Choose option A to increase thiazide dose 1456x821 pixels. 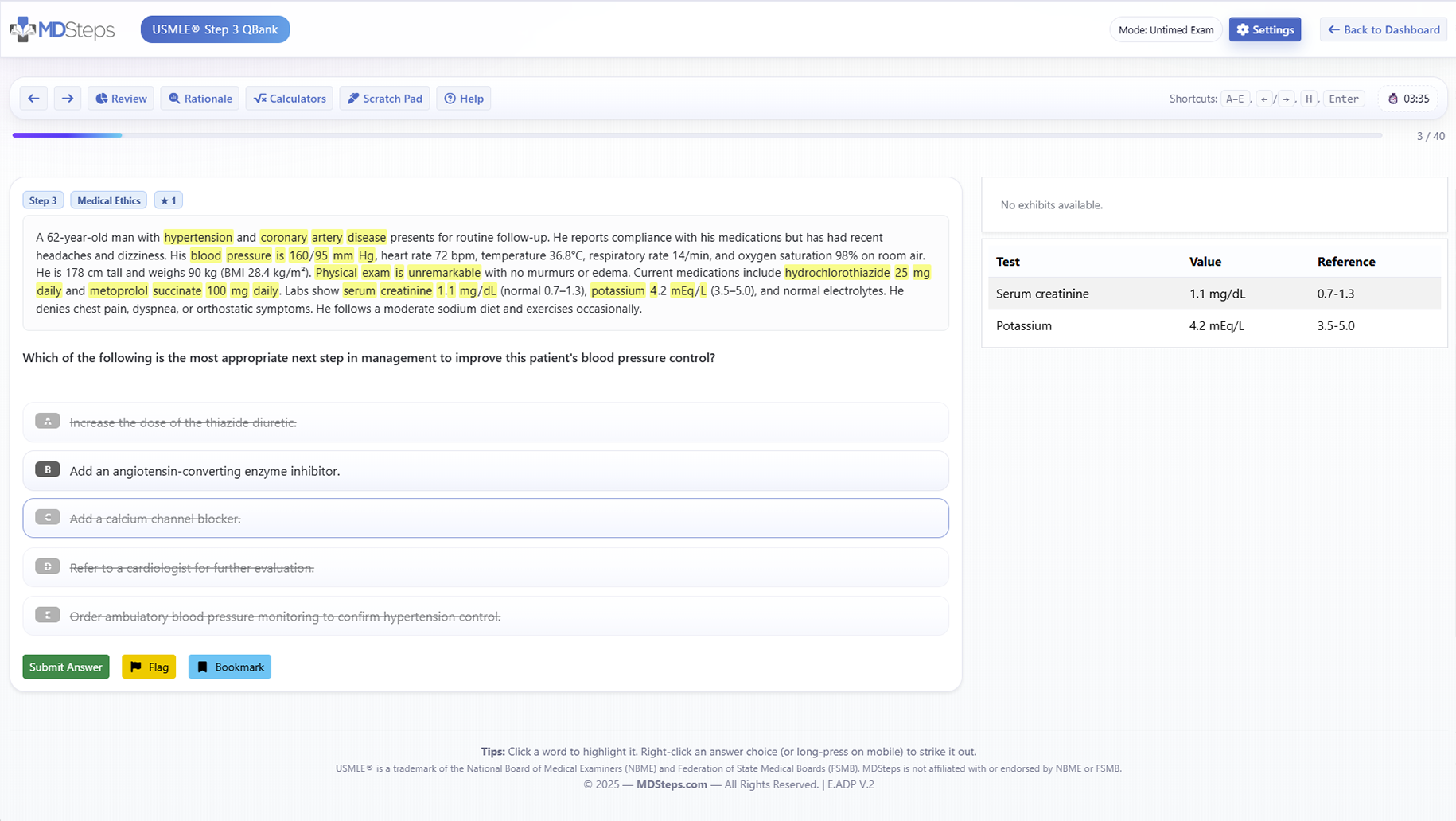[485, 422]
